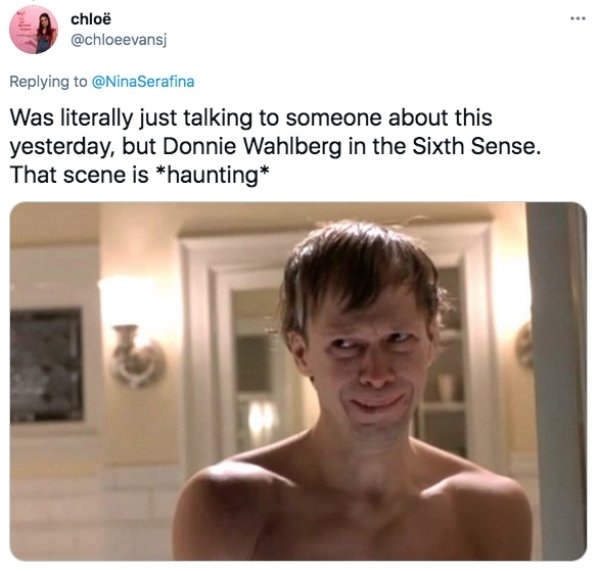Open the @NinaSerafina mention link
Viewport: 600px width, 571px height.
pos(143,82)
